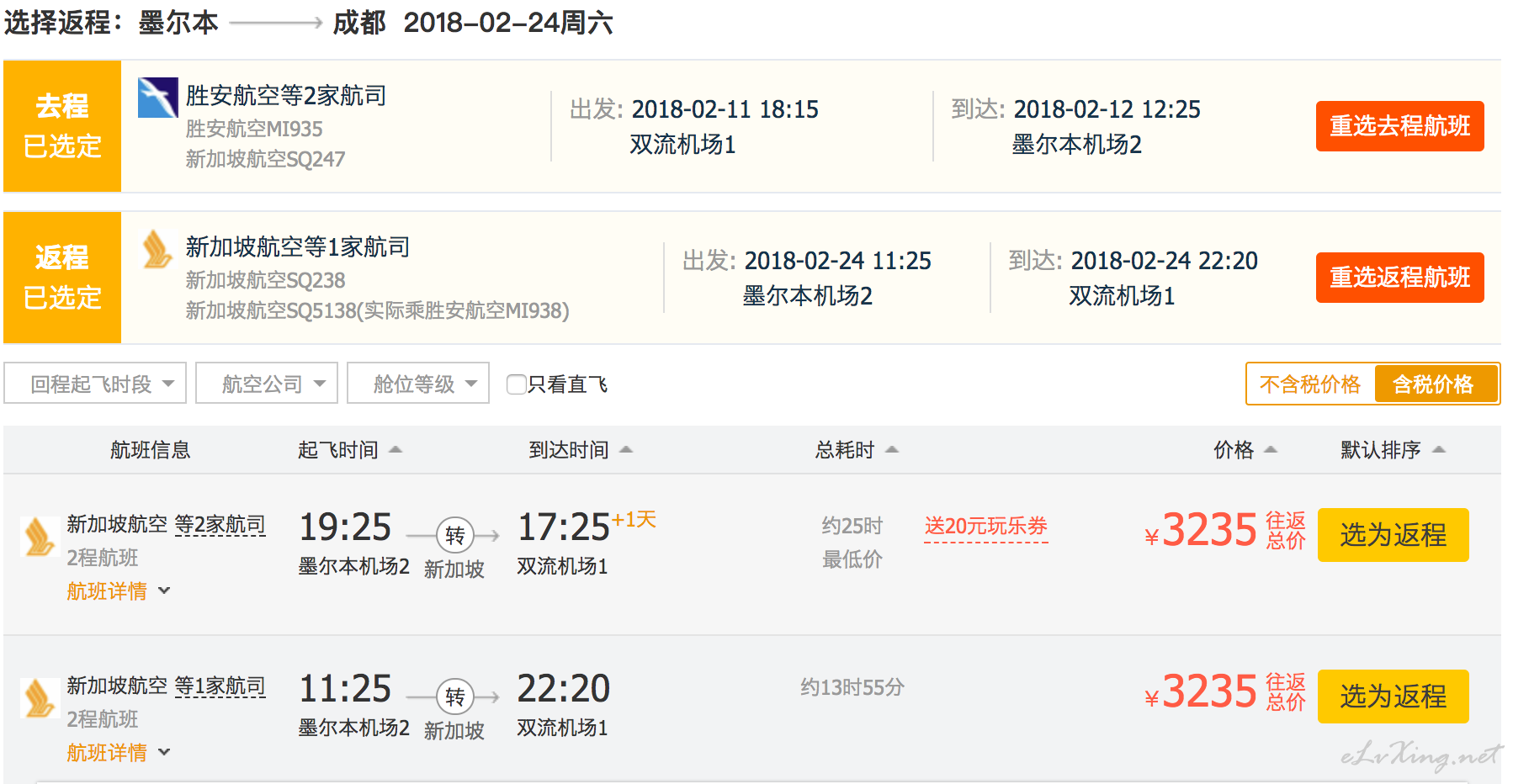Click 约25时 duration text
Image resolution: width=1513 pixels, height=784 pixels.
pos(852,526)
